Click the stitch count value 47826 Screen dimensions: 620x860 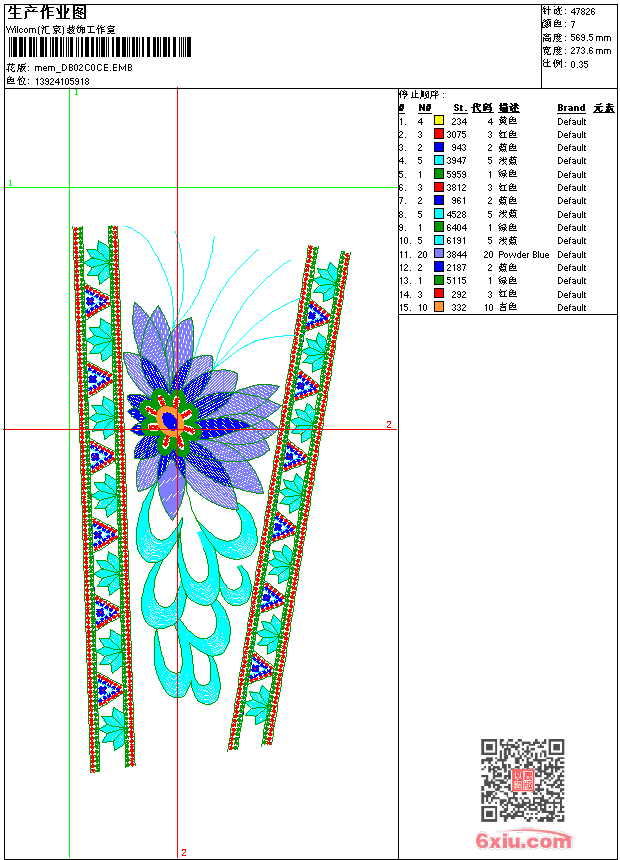[583, 11]
